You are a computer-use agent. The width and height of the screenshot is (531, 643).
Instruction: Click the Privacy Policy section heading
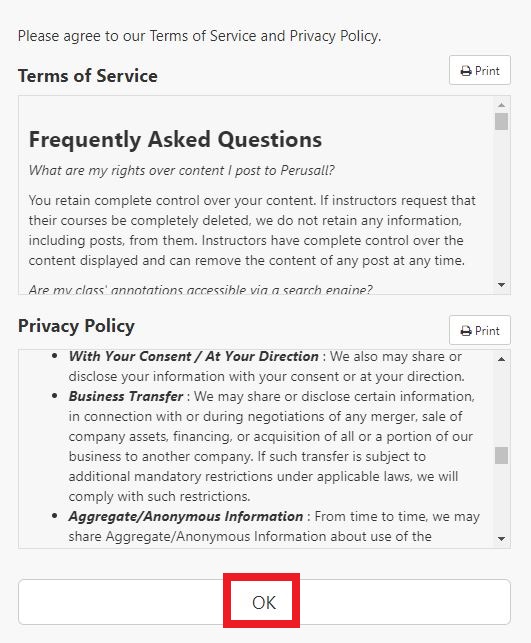coord(76,326)
